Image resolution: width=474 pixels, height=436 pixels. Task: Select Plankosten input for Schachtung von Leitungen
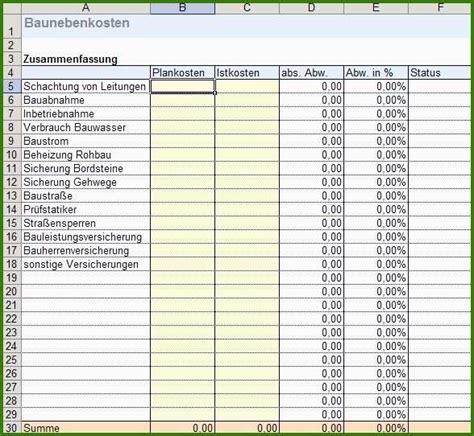[182, 86]
